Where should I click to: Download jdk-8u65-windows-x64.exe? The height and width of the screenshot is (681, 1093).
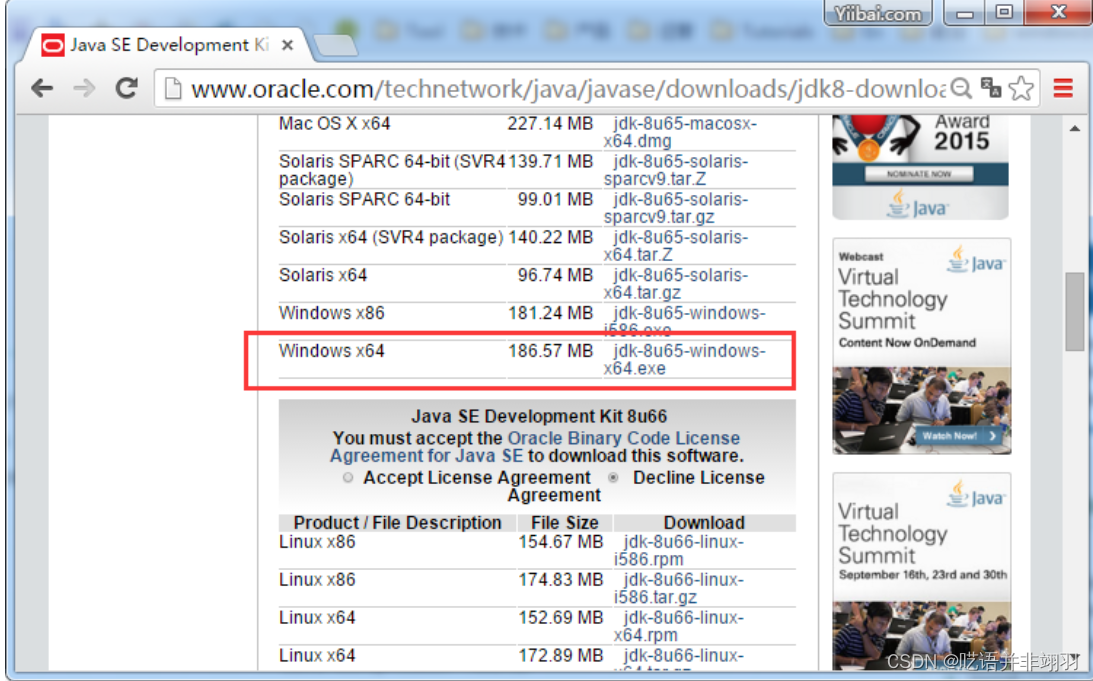click(x=684, y=360)
